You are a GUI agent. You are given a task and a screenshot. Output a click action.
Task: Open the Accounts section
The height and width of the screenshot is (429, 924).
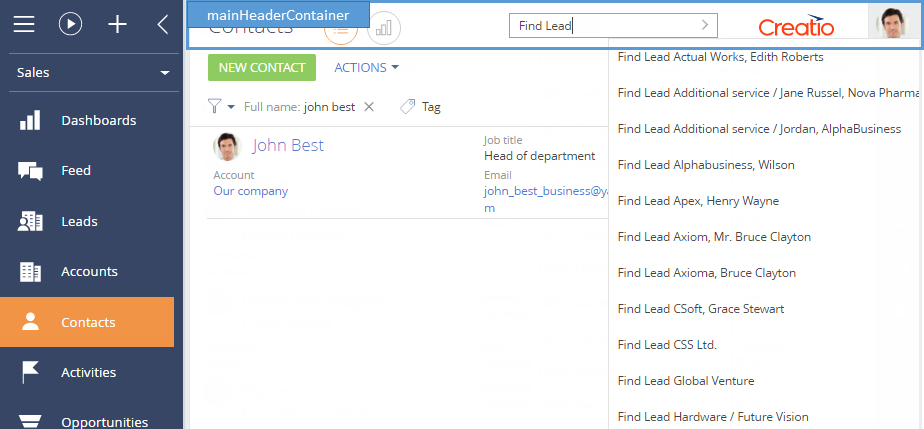point(90,272)
